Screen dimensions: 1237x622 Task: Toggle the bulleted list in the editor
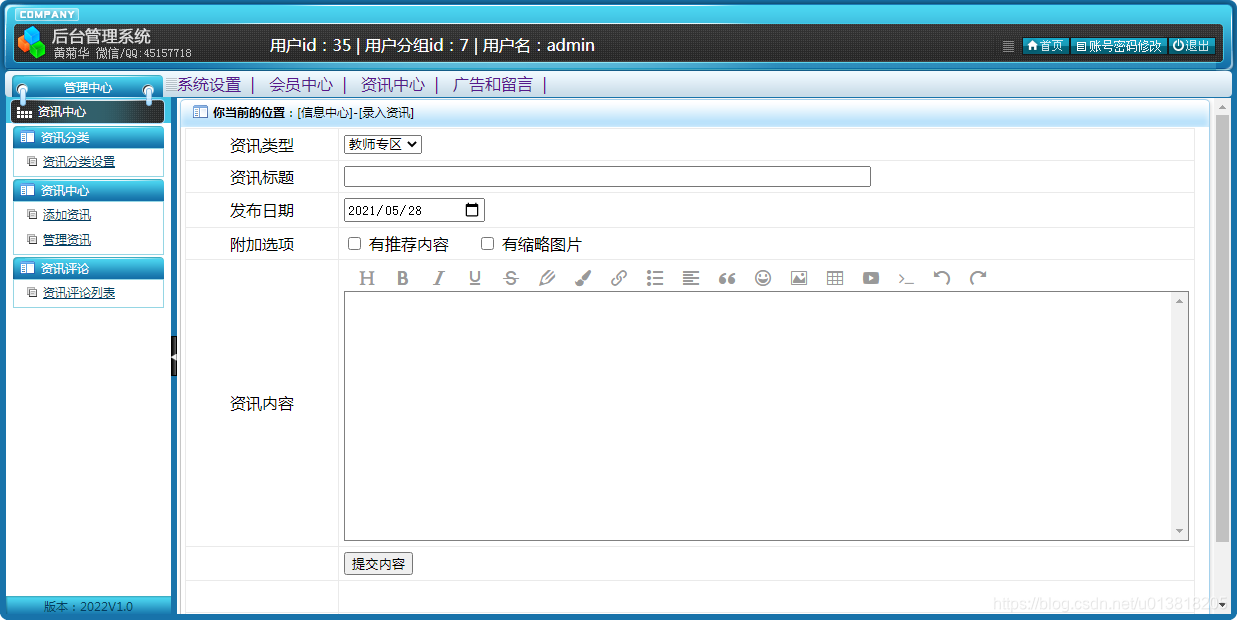pyautogui.click(x=655, y=278)
